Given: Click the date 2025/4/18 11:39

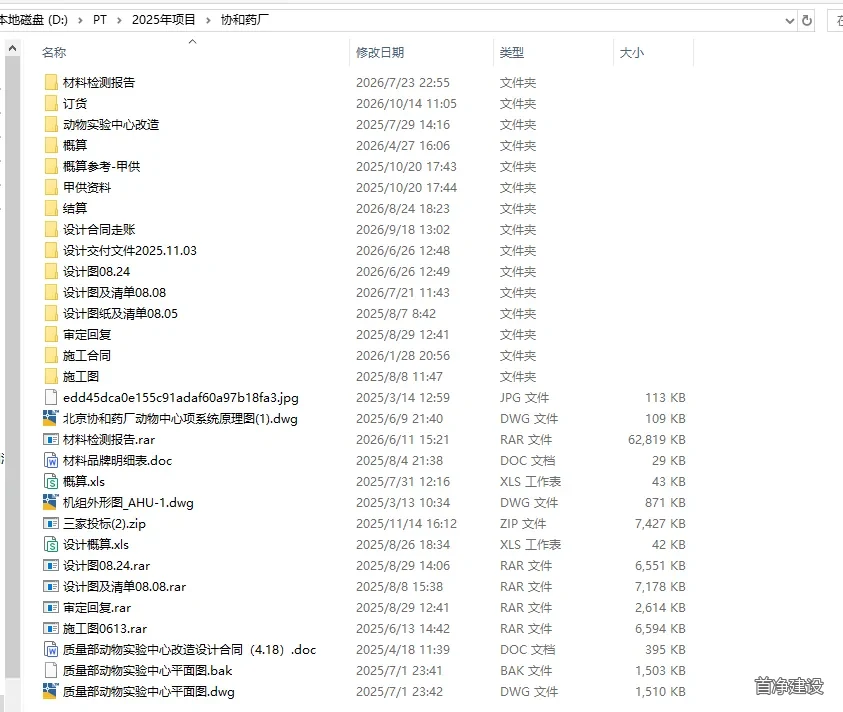Looking at the screenshot, I should click(x=403, y=649).
